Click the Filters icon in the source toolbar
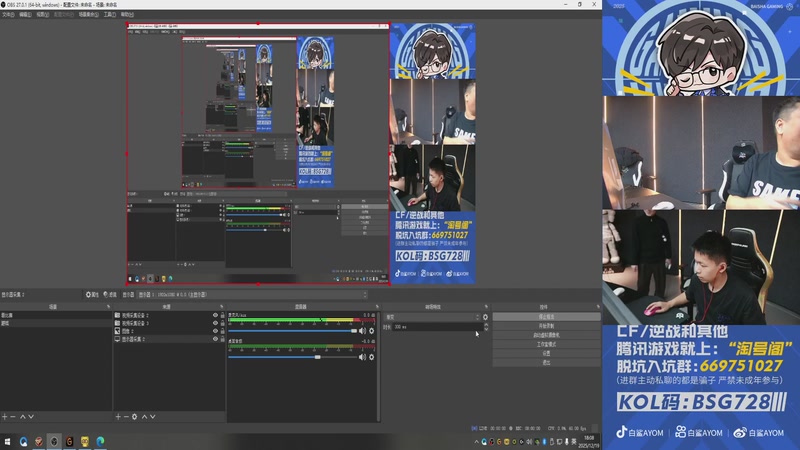The height and width of the screenshot is (450, 800). pyautogui.click(x=110, y=294)
